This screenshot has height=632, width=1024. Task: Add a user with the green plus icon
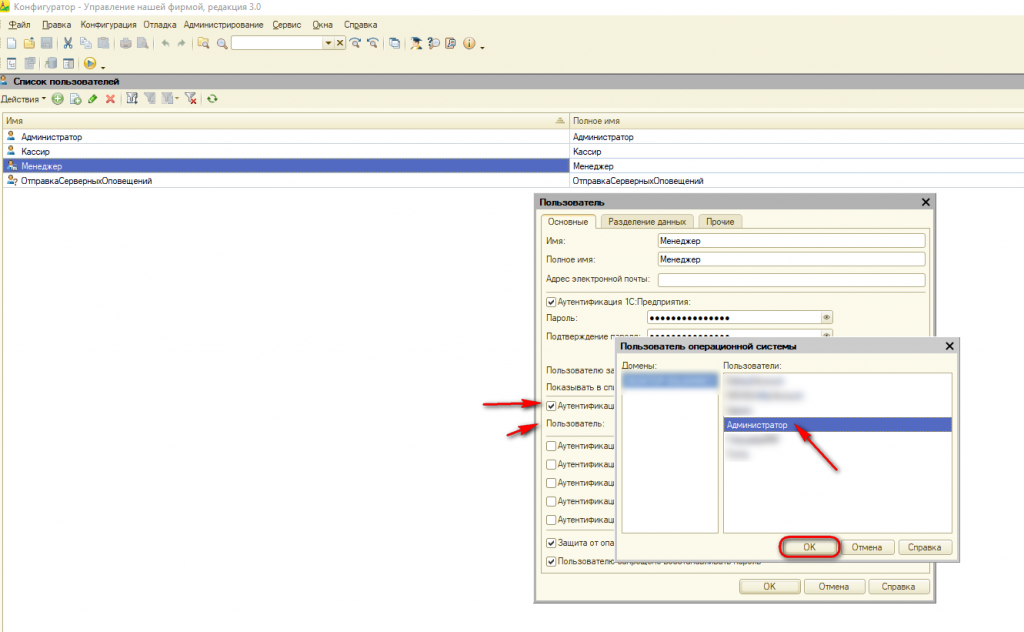[57, 99]
